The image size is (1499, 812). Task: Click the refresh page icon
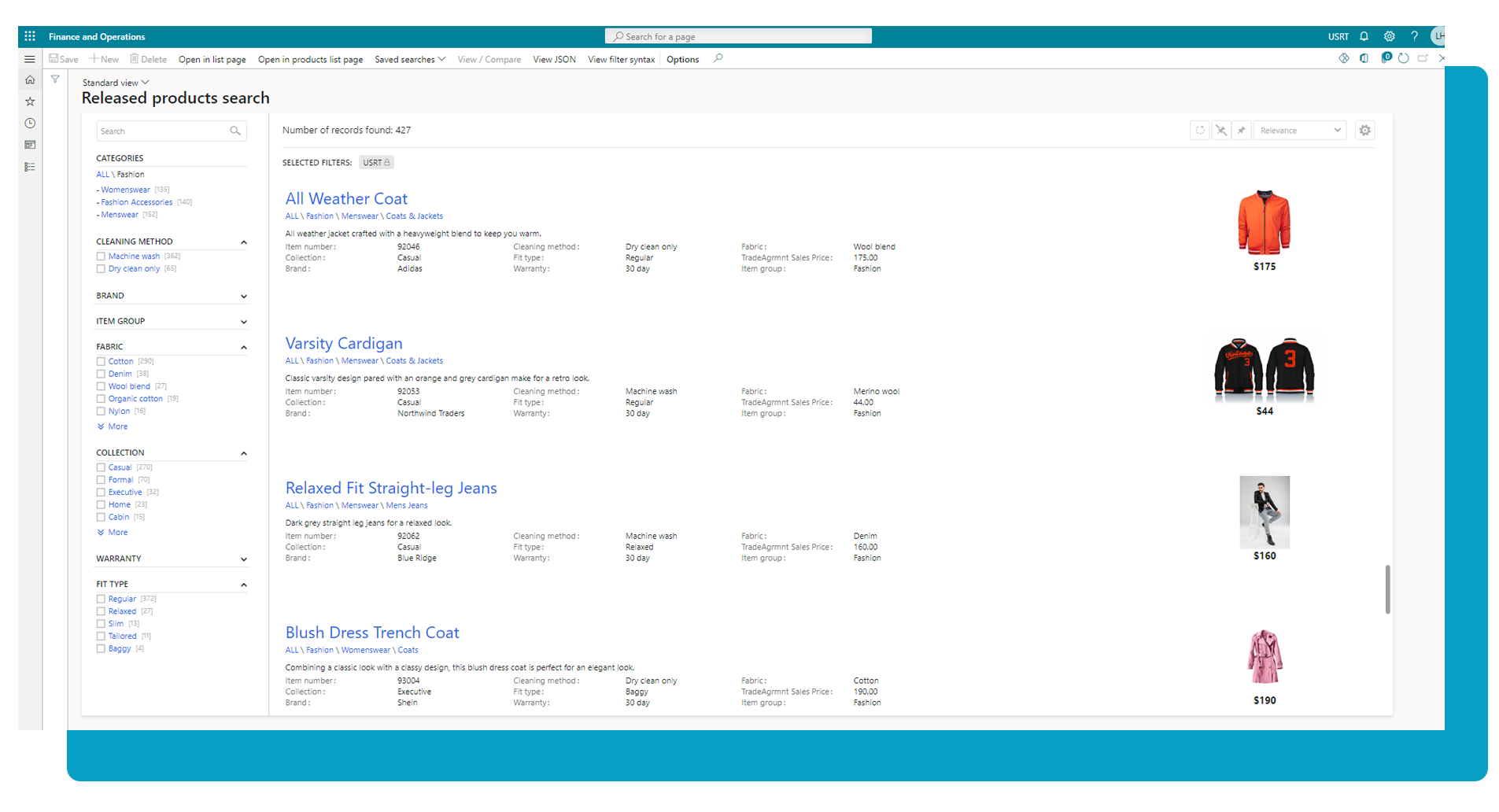pyautogui.click(x=1404, y=57)
